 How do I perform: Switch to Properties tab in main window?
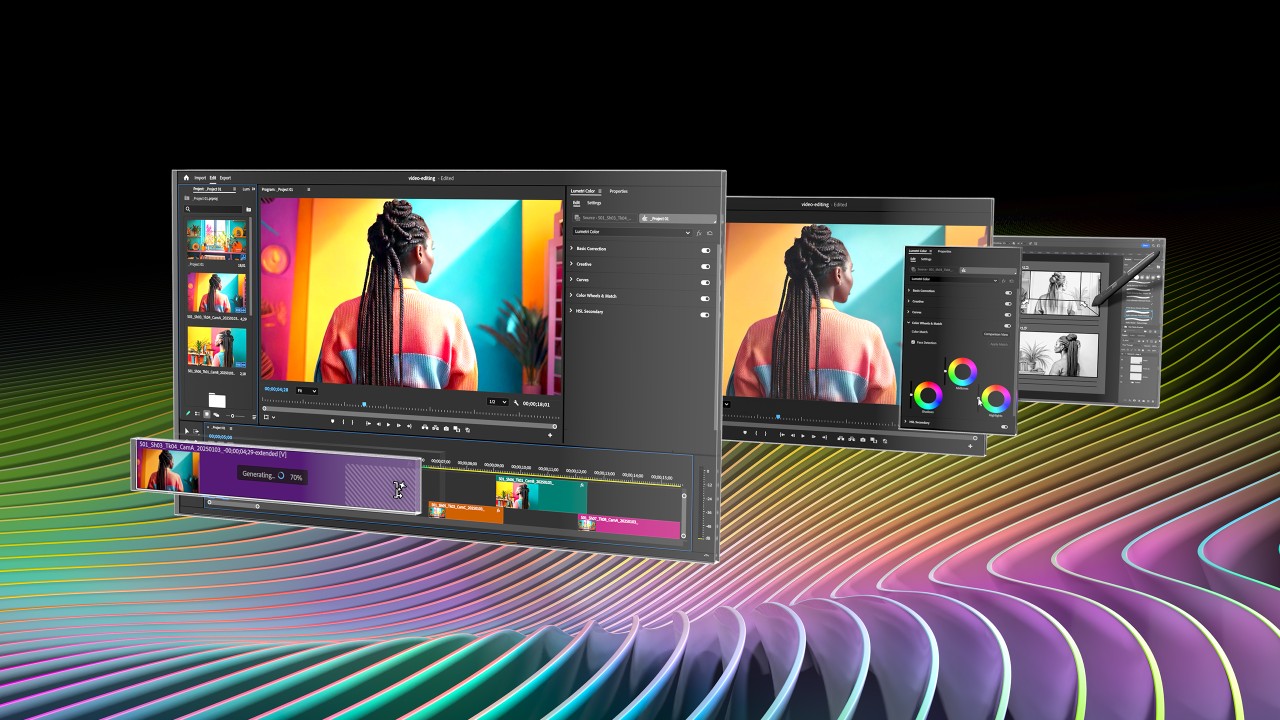tap(619, 191)
